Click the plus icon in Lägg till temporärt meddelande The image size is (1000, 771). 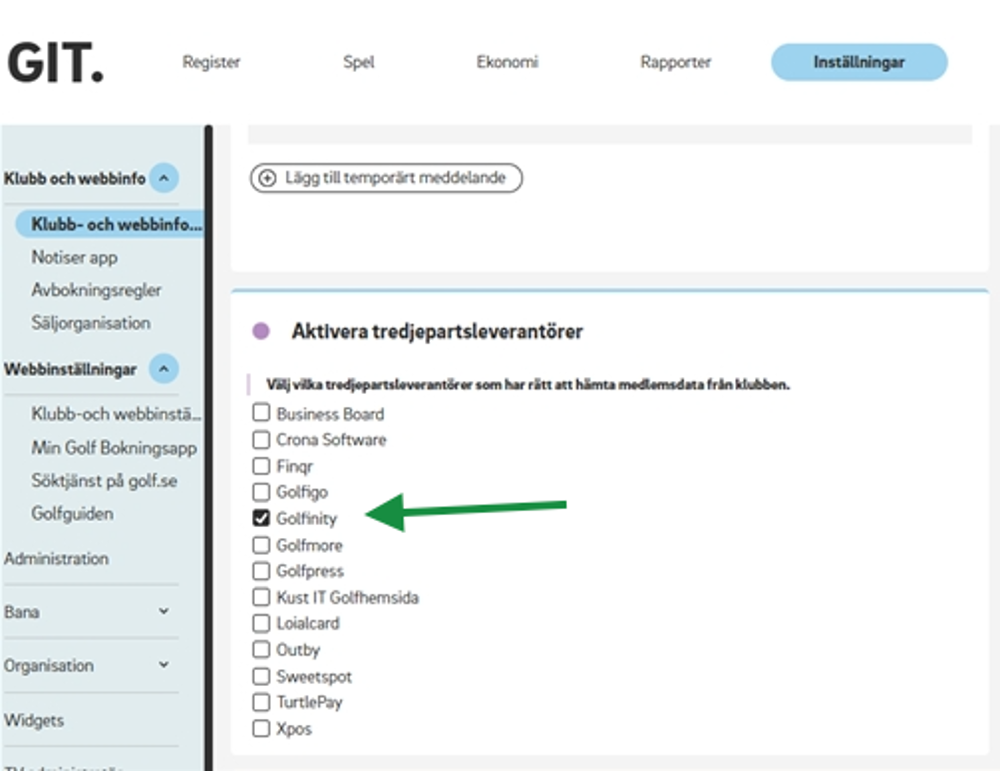pos(267,178)
